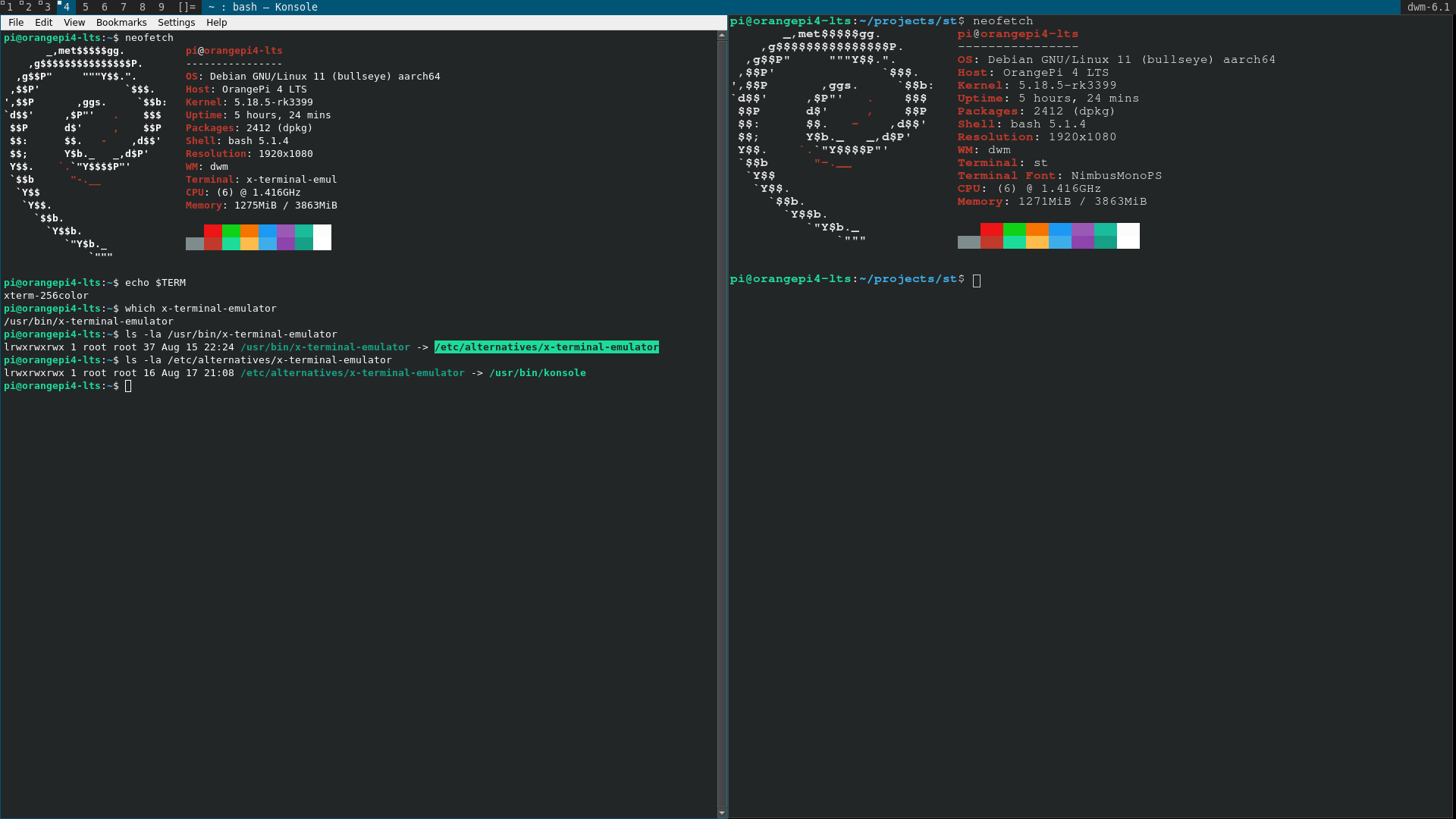1456x819 pixels.
Task: Open the Edit menu in Konsole
Action: coord(44,23)
